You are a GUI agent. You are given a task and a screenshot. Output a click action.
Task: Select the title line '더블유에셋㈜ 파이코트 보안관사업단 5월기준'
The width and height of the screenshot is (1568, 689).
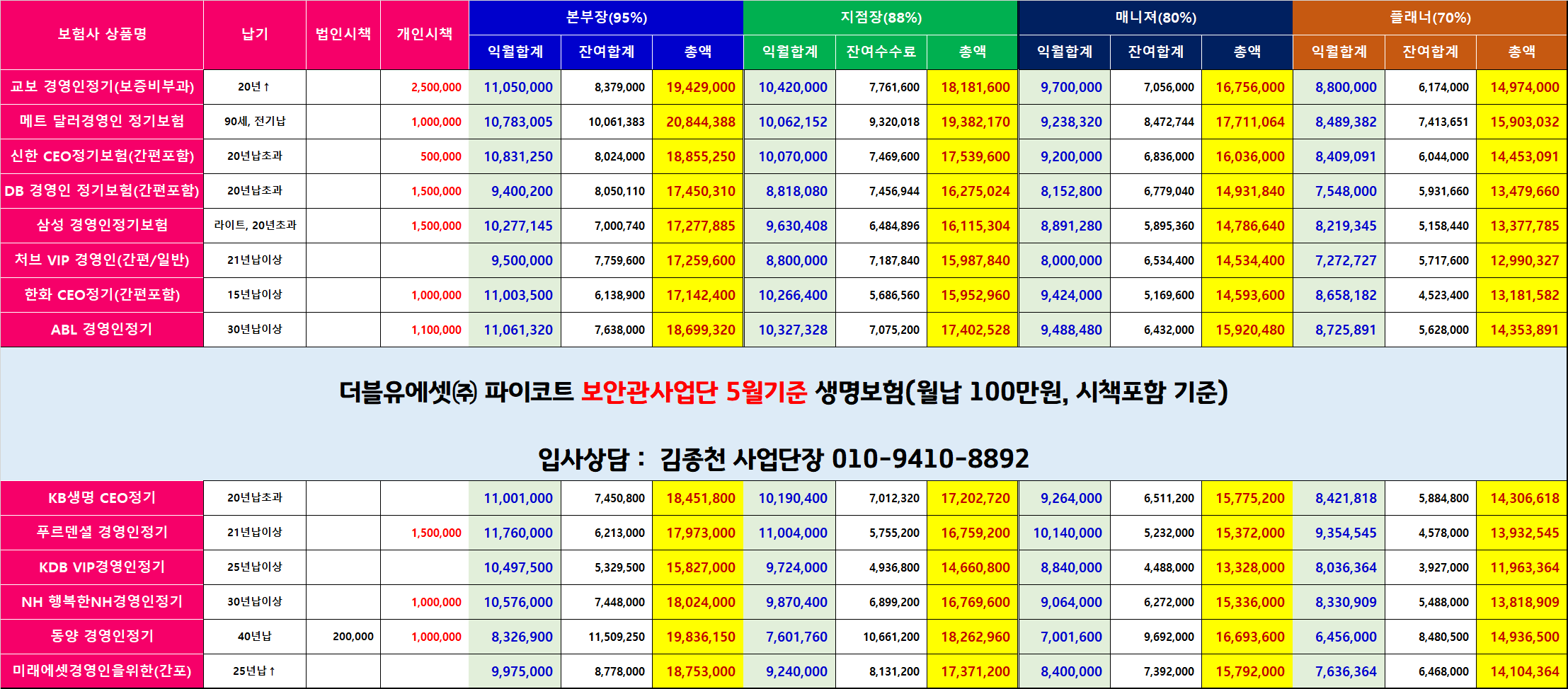click(x=573, y=391)
